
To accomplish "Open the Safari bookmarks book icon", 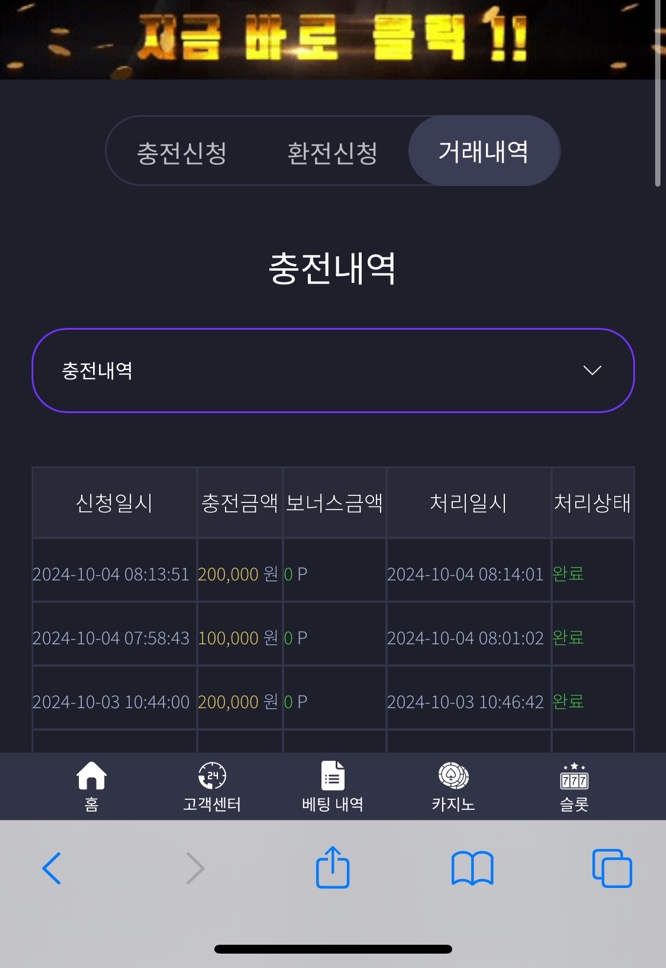I will coord(472,869).
